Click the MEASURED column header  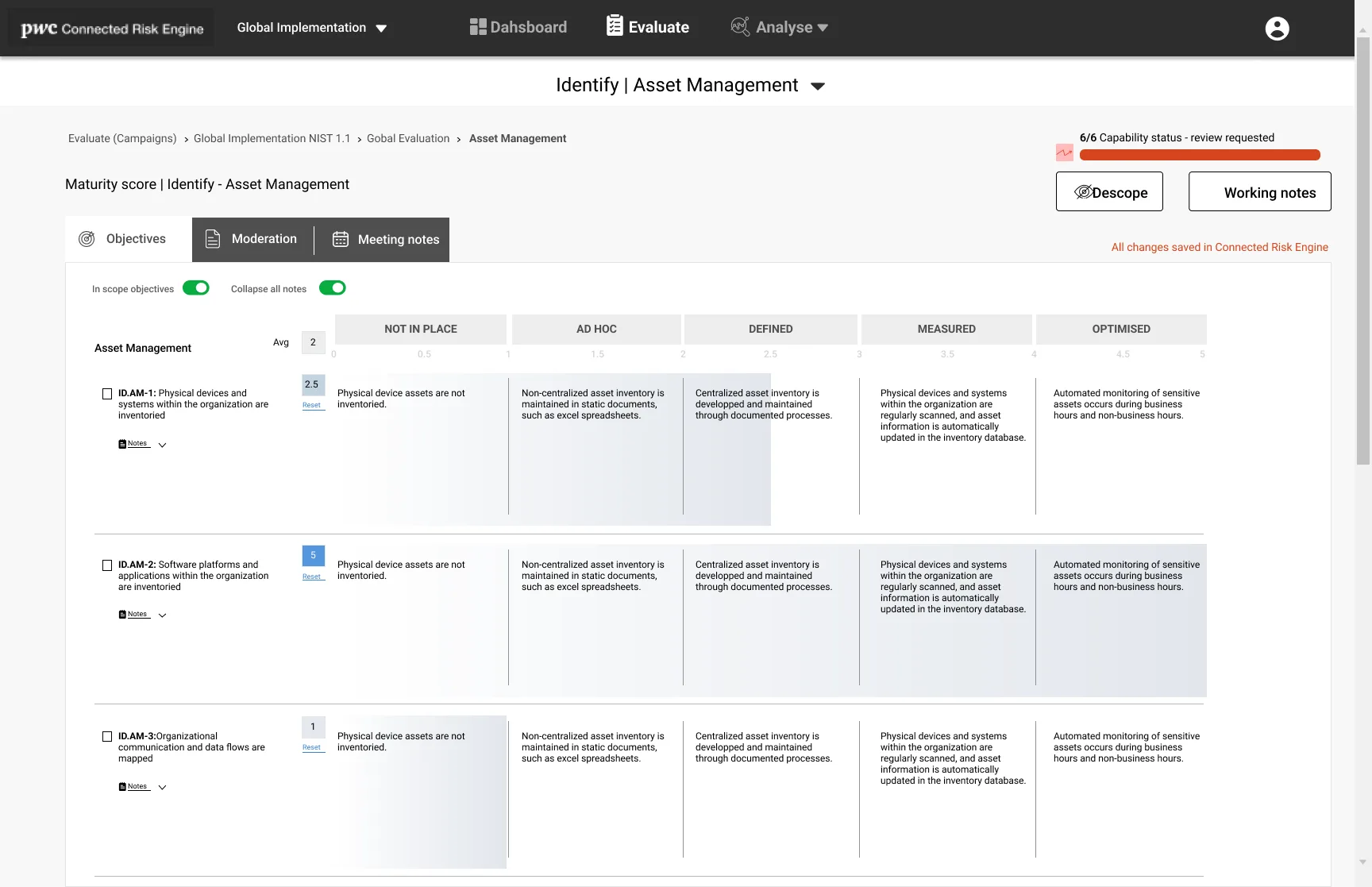(x=946, y=329)
